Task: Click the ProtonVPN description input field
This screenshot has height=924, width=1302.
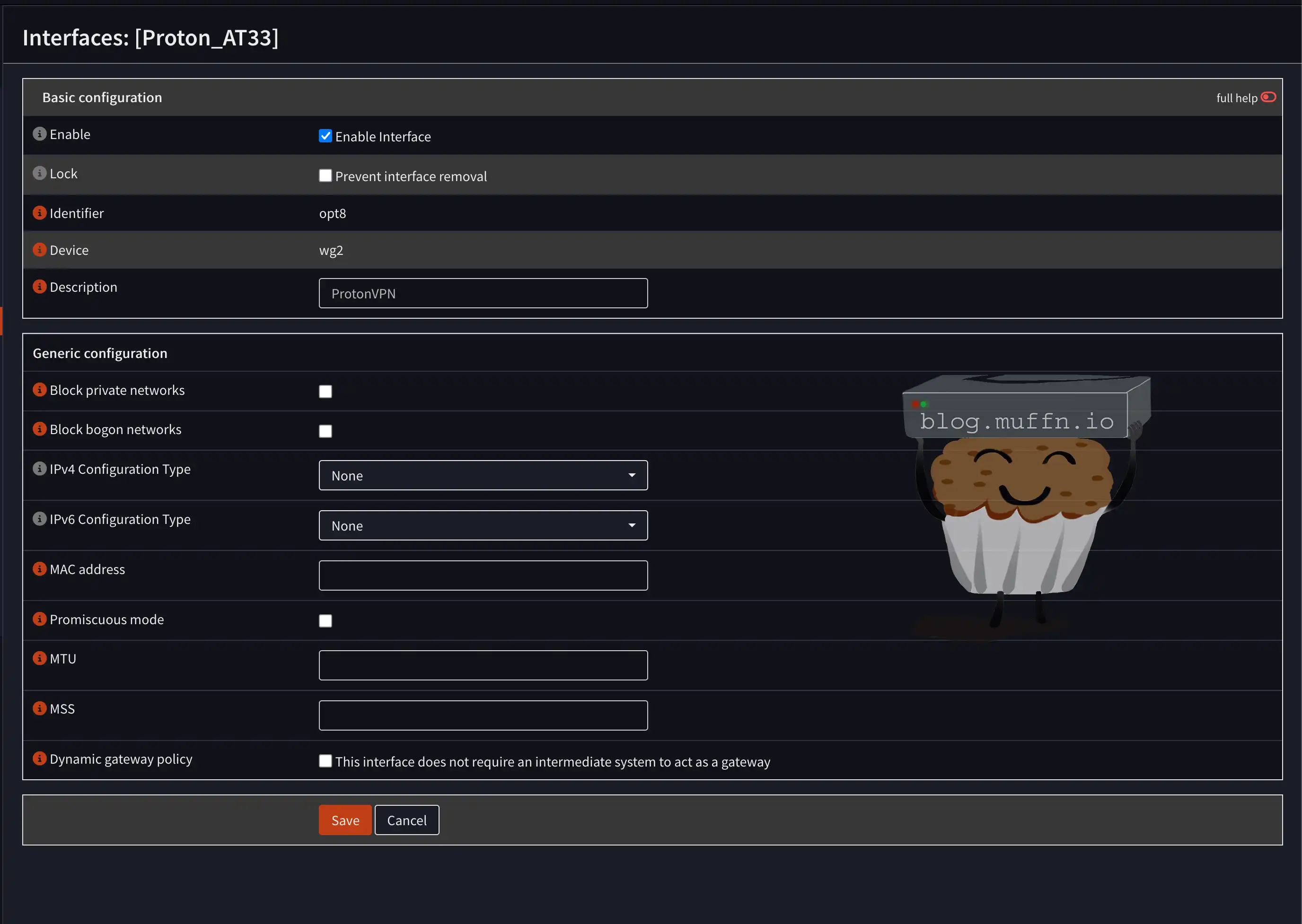Action: tap(483, 294)
